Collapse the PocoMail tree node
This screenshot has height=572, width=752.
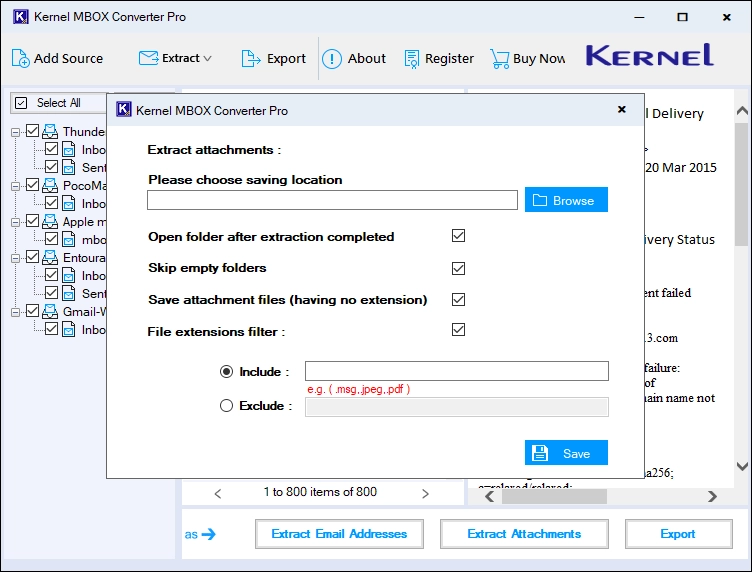tap(15, 186)
